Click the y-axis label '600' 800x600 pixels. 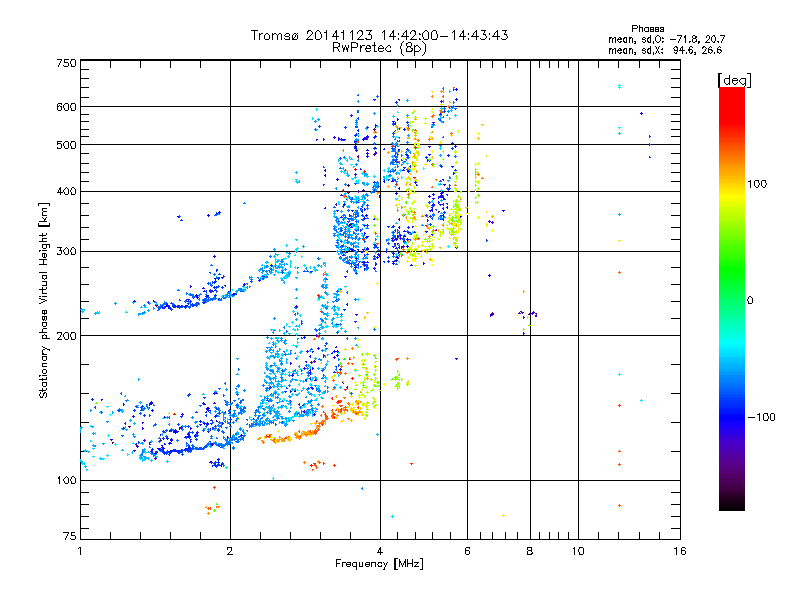66,107
